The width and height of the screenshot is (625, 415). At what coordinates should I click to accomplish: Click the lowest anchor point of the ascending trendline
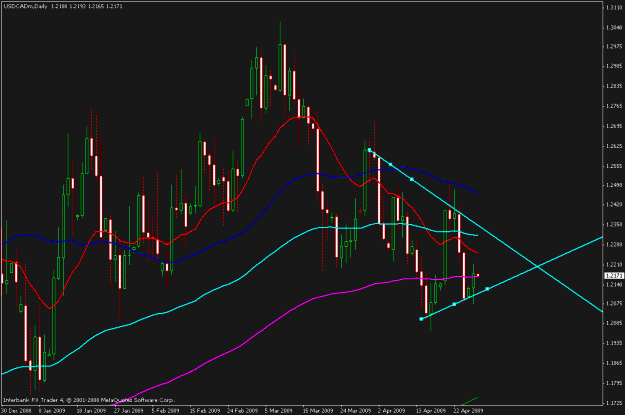[x=421, y=319]
